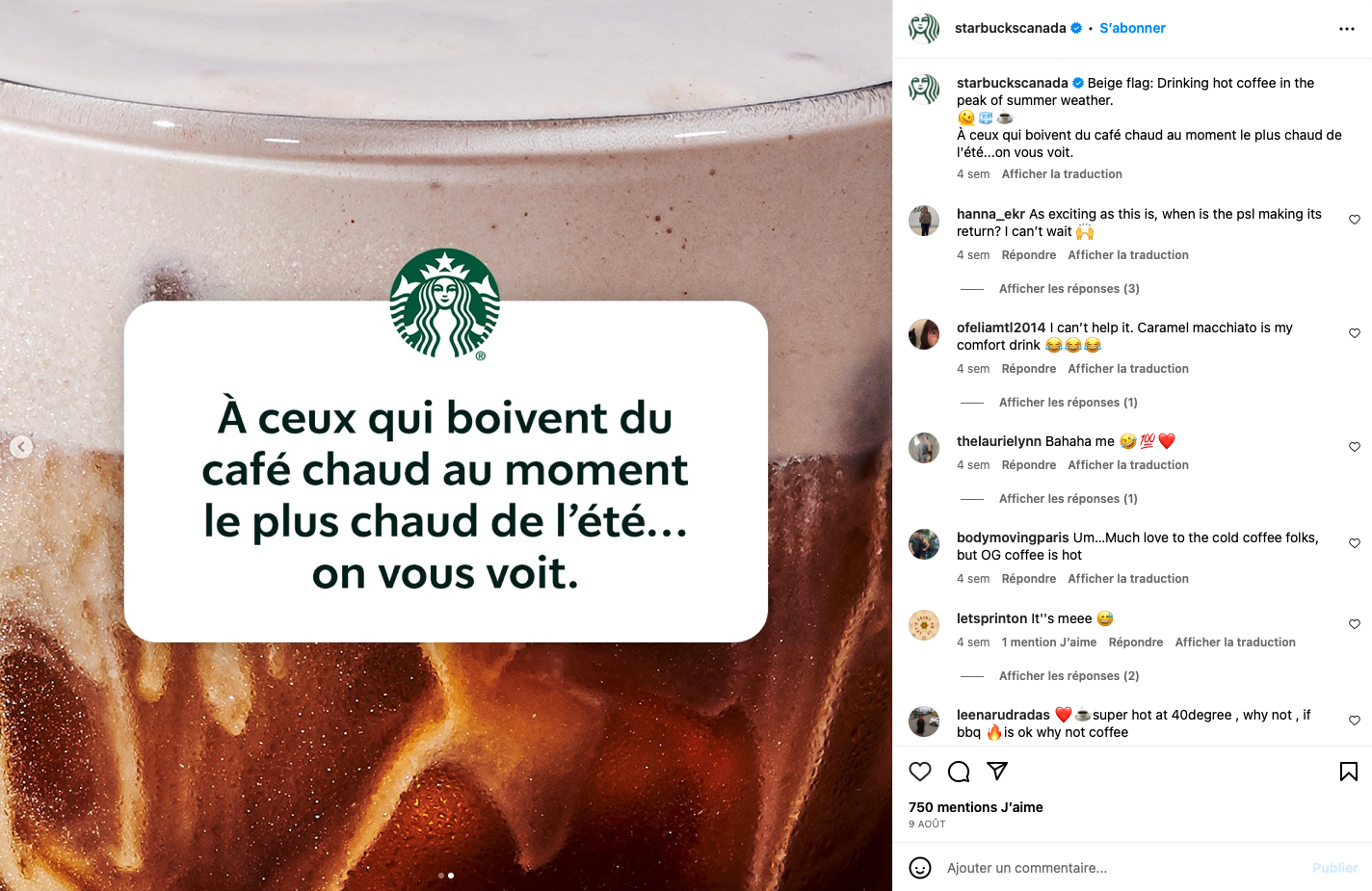Open leenarudradas profile picture
1372x891 pixels.
tap(924, 721)
